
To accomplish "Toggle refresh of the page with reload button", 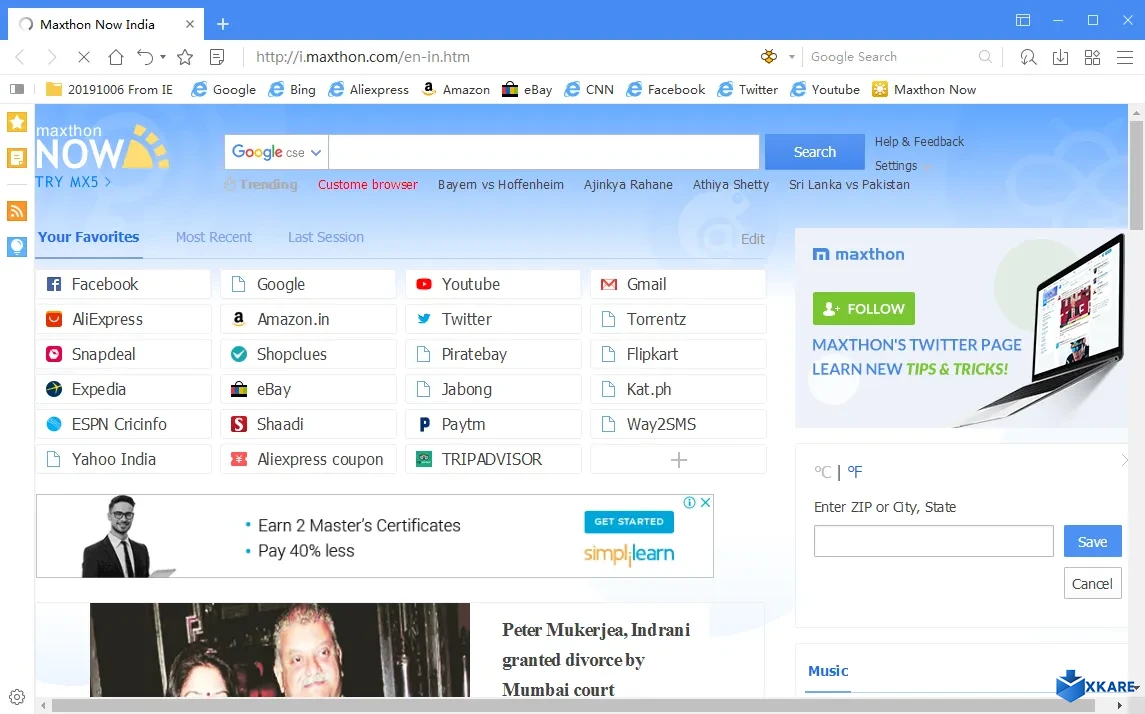I will point(84,57).
